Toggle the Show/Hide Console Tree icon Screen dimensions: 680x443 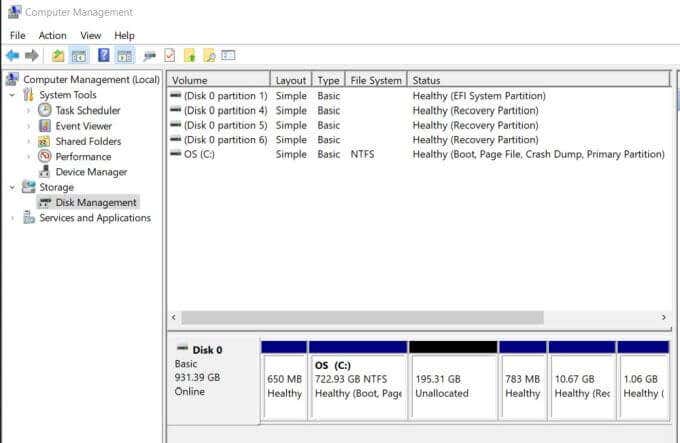[x=79, y=55]
